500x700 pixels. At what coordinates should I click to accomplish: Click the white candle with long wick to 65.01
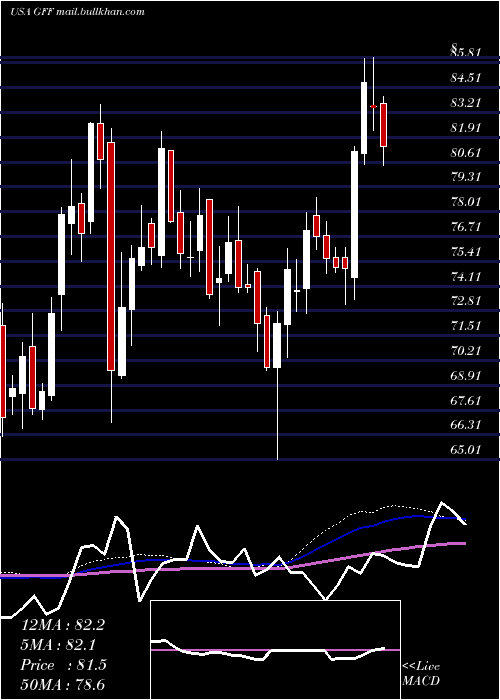click(x=277, y=345)
